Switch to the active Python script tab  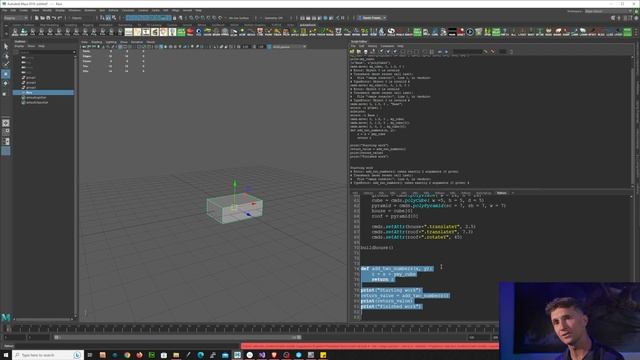(x=502, y=193)
